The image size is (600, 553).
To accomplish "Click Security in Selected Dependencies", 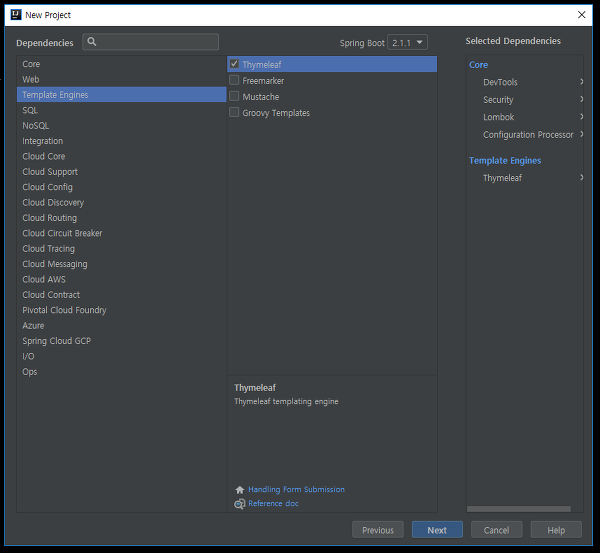I will pyautogui.click(x=498, y=100).
